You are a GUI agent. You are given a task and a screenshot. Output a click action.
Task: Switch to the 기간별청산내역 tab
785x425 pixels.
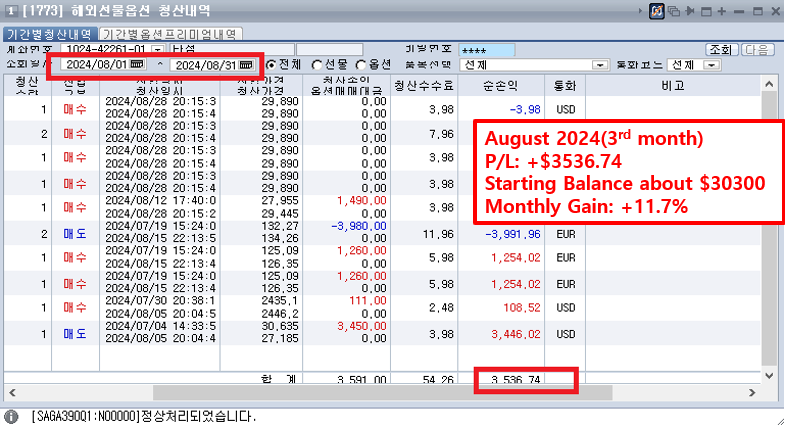[48, 33]
